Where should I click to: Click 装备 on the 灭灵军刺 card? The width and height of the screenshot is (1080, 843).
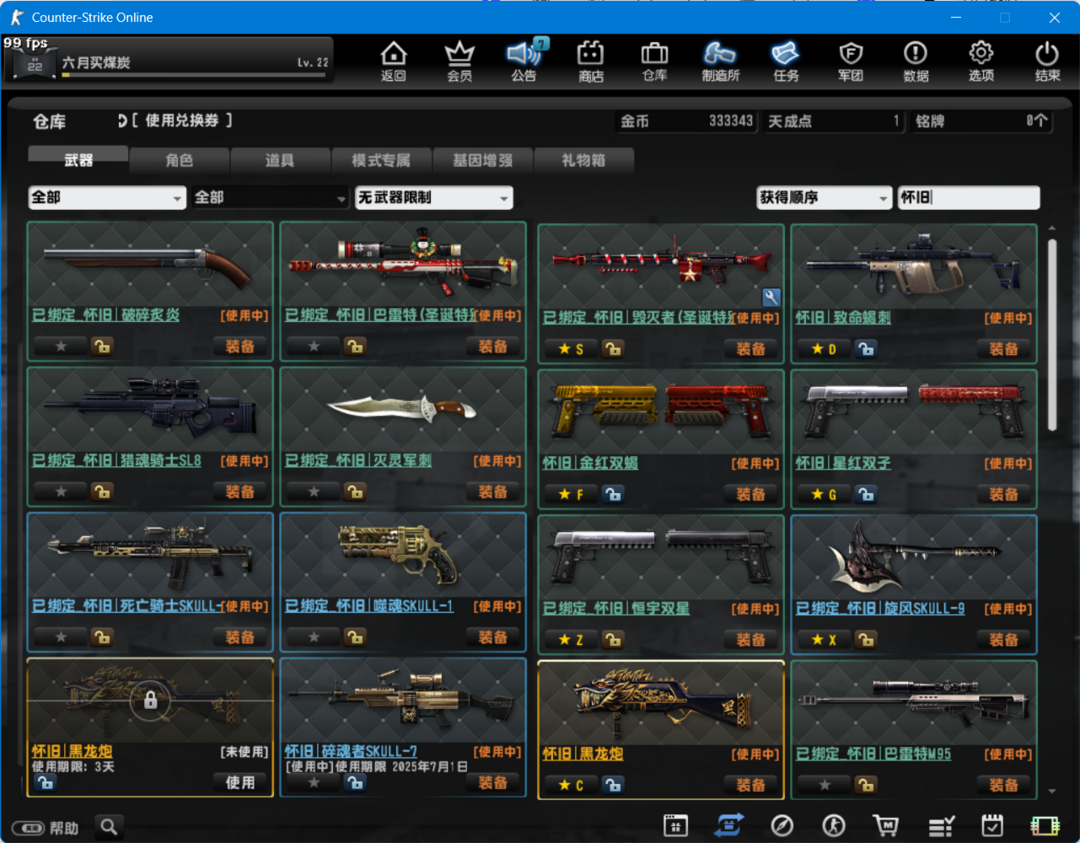(x=492, y=491)
